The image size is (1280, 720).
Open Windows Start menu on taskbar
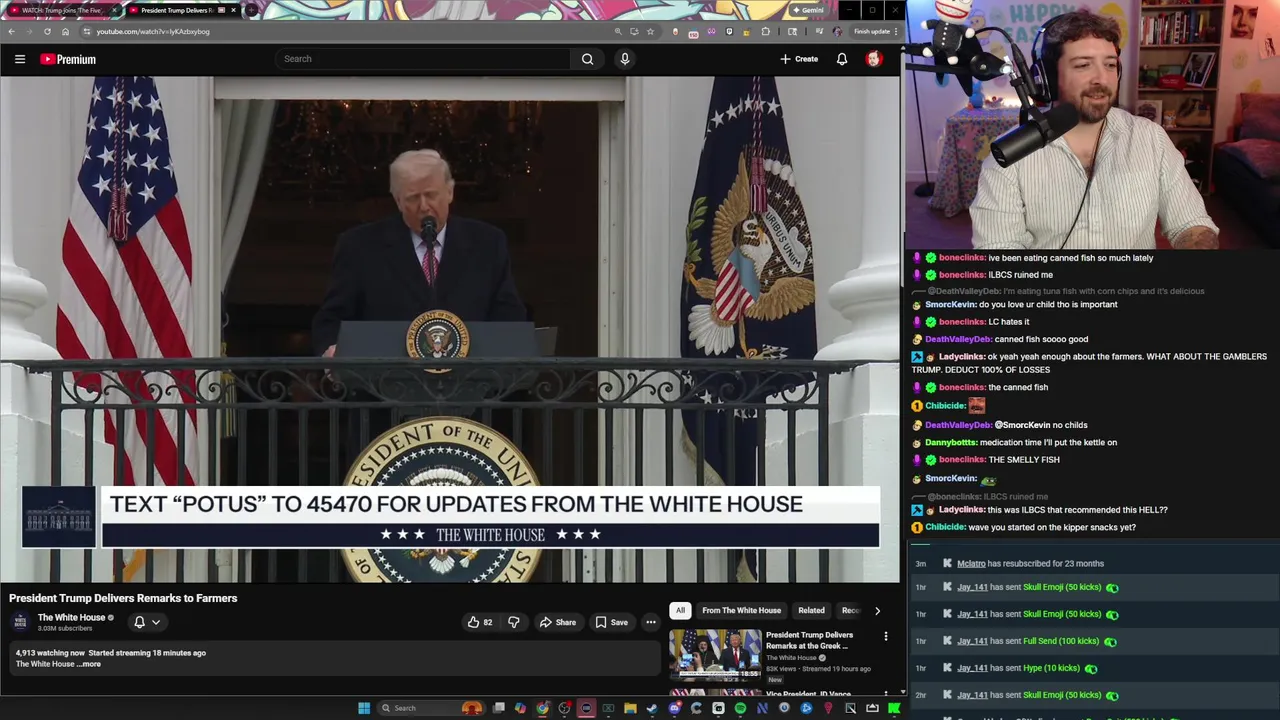click(364, 708)
